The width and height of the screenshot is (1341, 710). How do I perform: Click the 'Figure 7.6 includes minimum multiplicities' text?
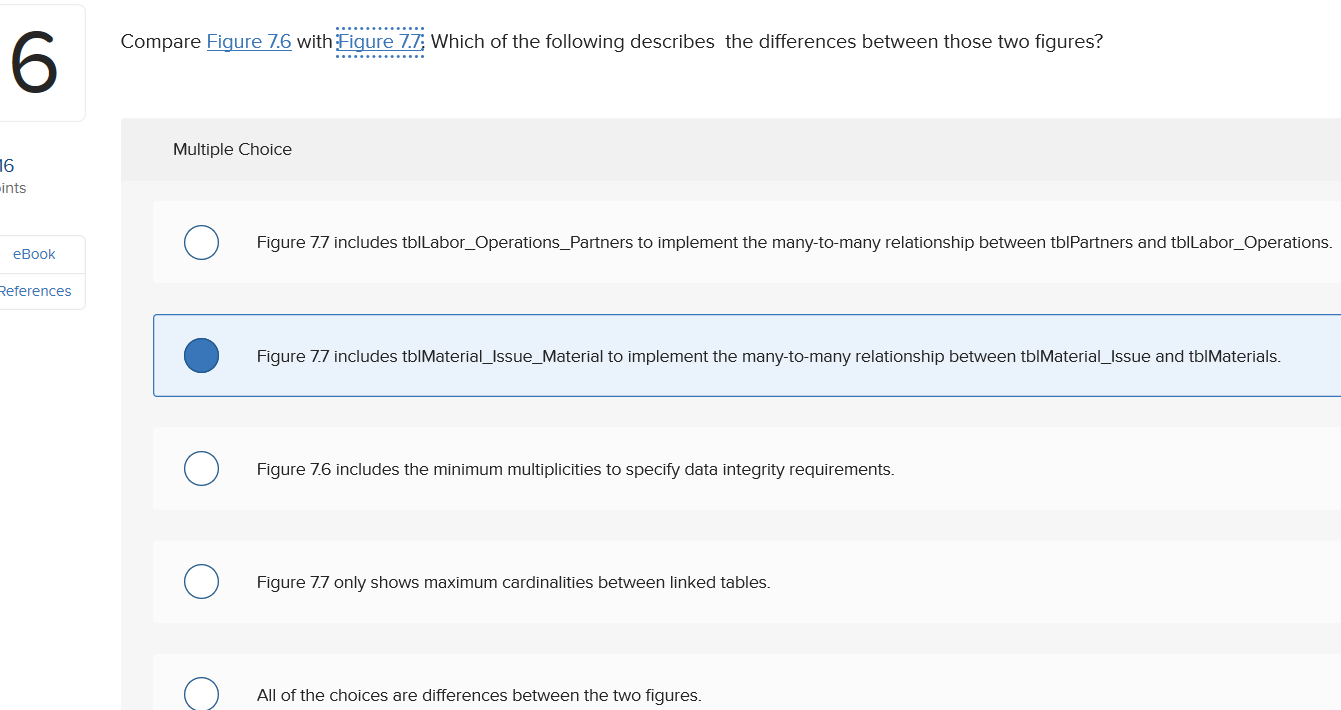(x=576, y=468)
